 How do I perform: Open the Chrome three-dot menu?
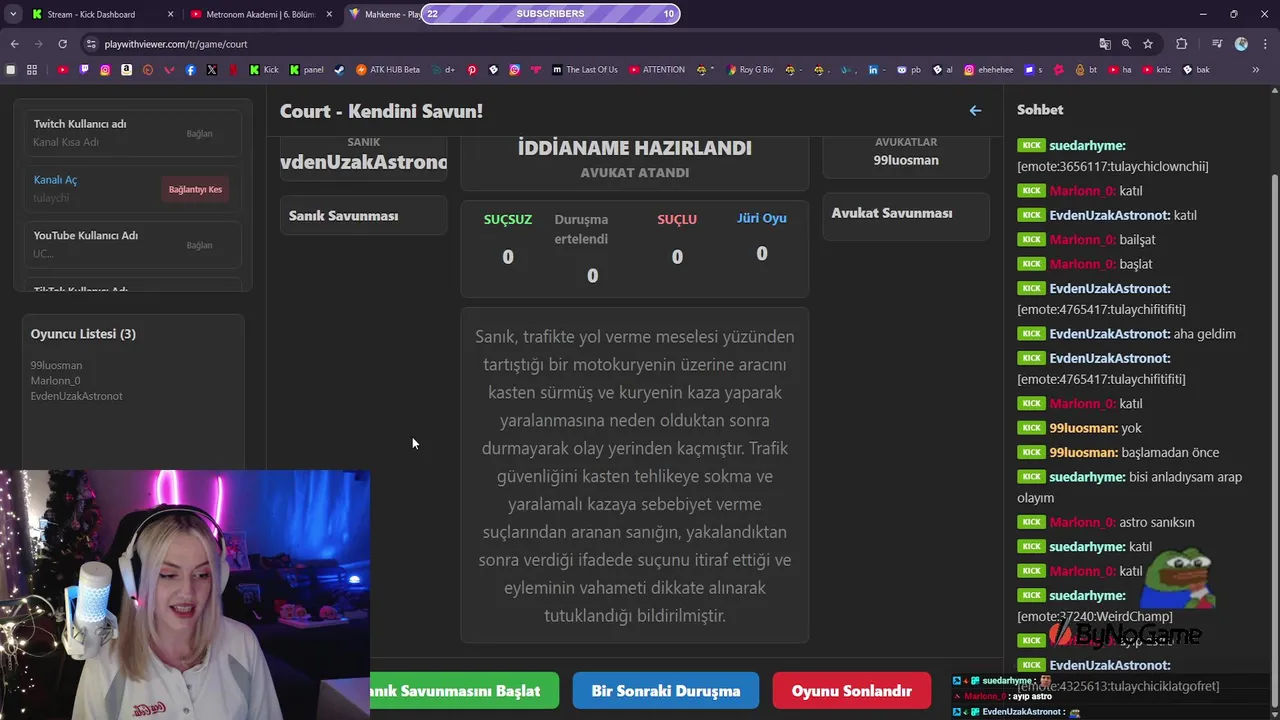pyautogui.click(x=1263, y=44)
